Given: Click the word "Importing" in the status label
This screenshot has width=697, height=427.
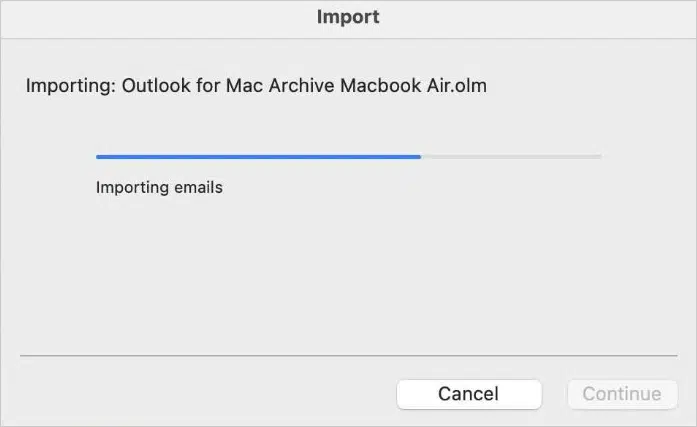Looking at the screenshot, I should [x=132, y=188].
